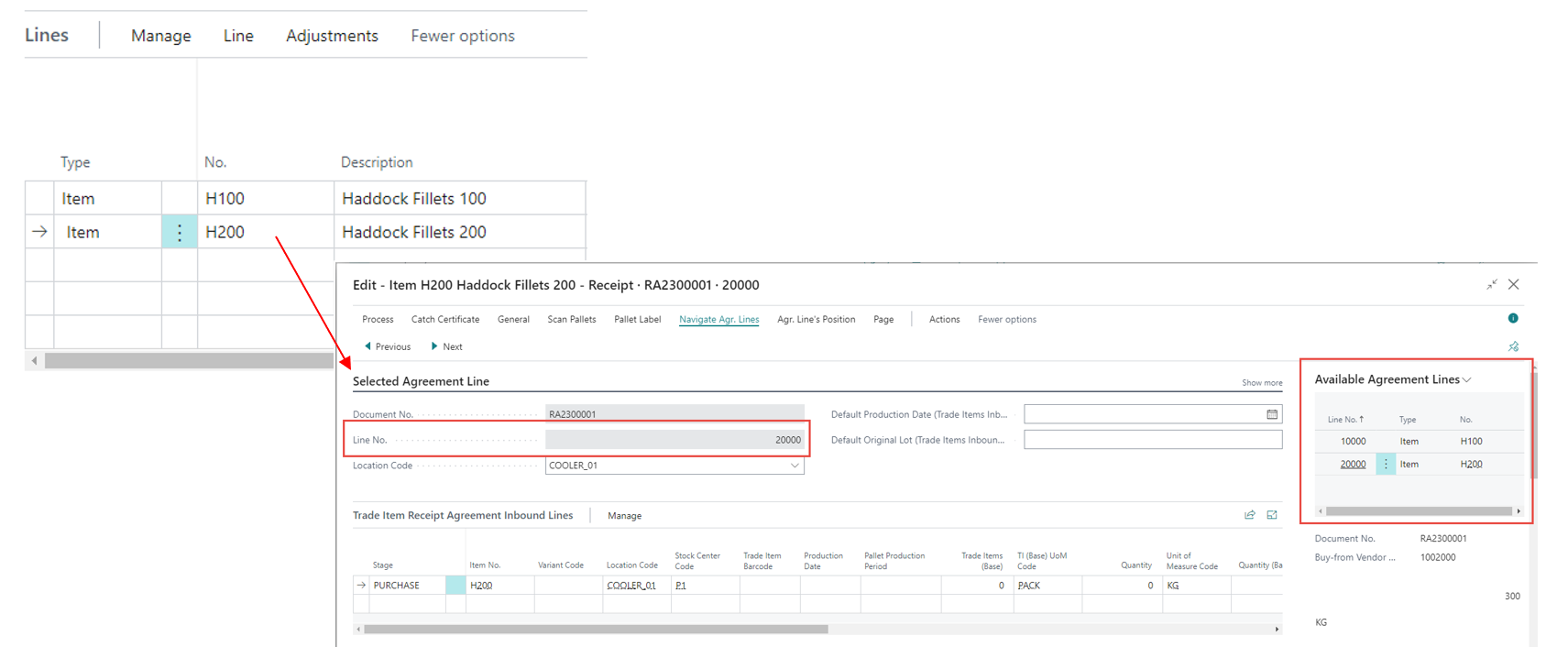Image resolution: width=1568 pixels, height=647 pixels.
Task: Click the pin icon below the info icon
Action: 1513,346
